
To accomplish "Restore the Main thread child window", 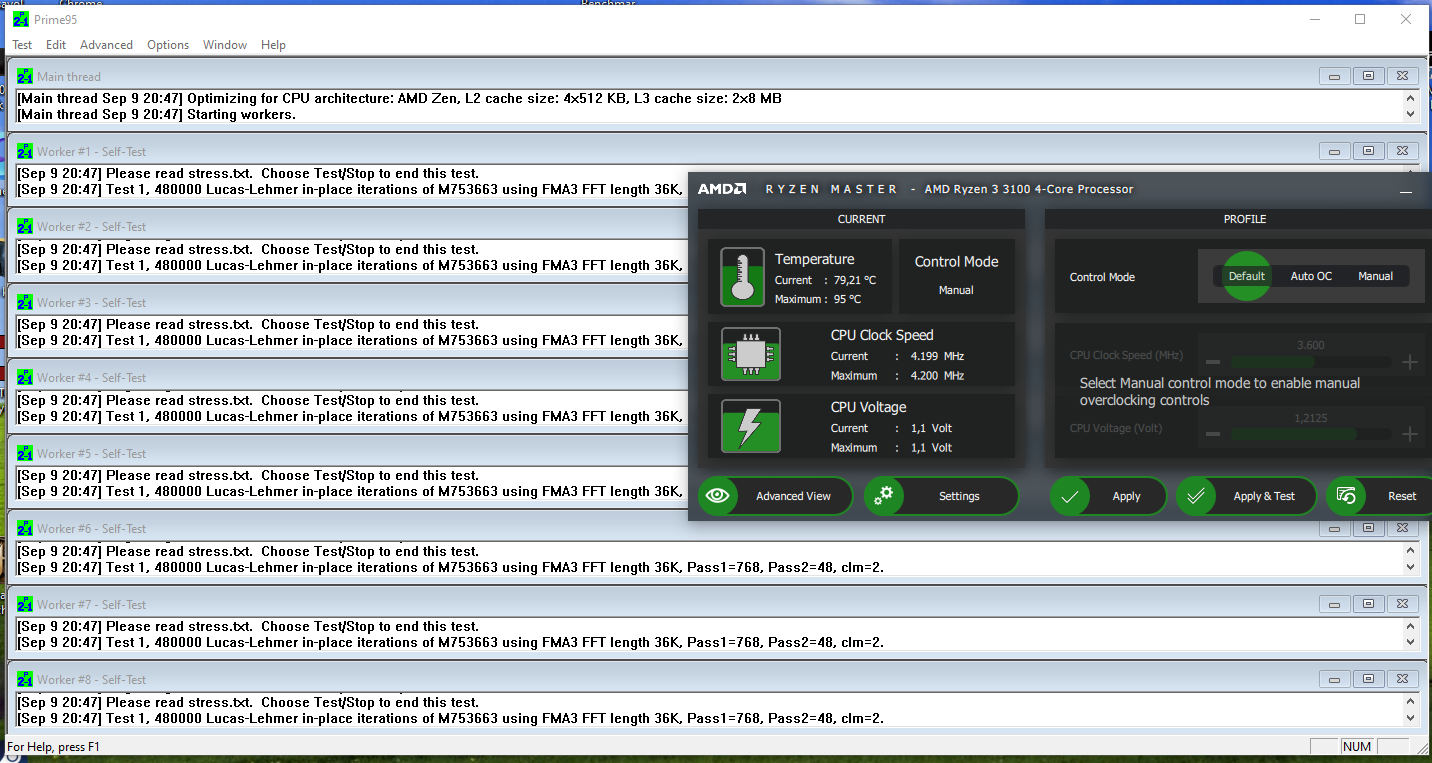I will pos(1368,76).
